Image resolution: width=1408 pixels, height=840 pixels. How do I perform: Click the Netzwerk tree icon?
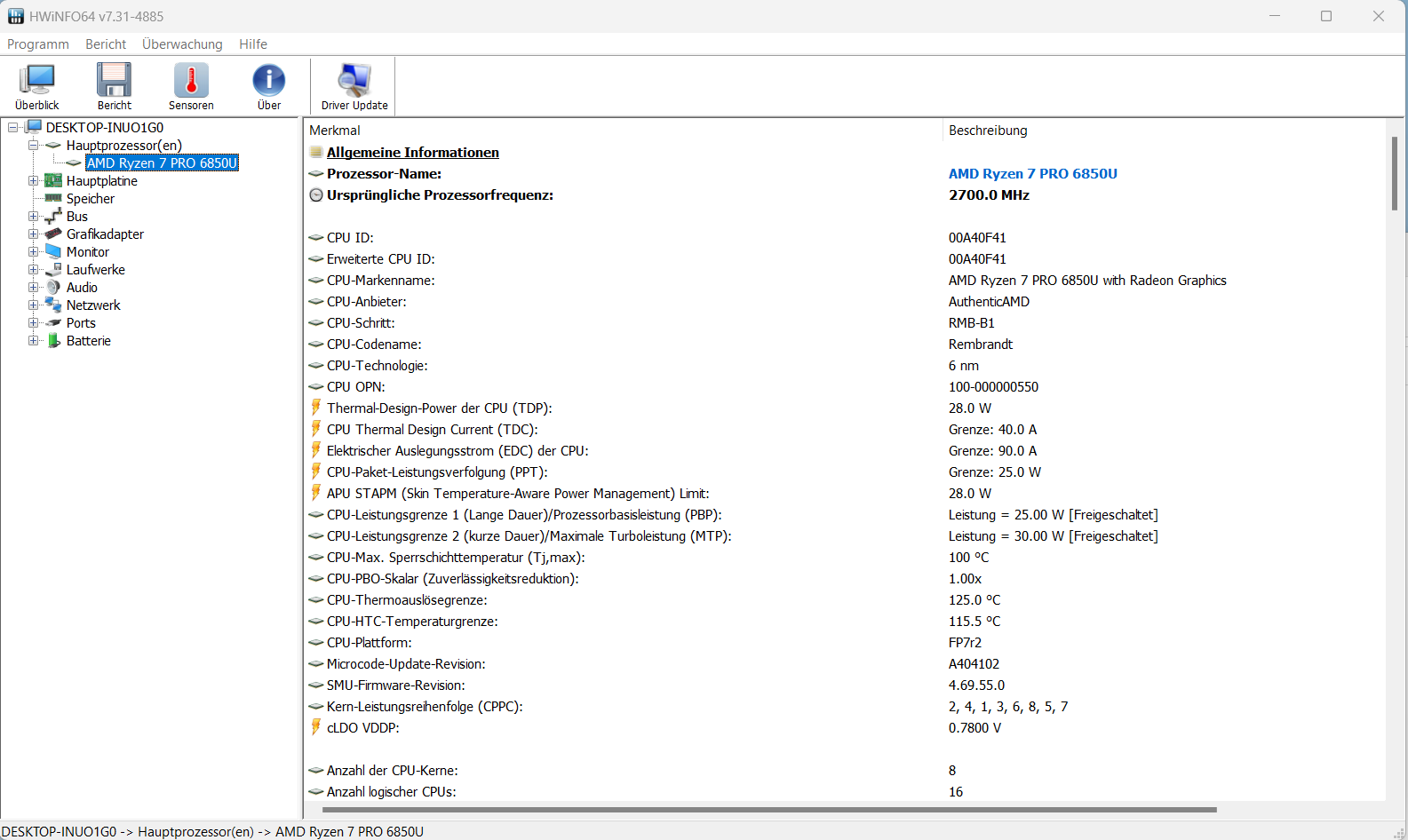53,305
